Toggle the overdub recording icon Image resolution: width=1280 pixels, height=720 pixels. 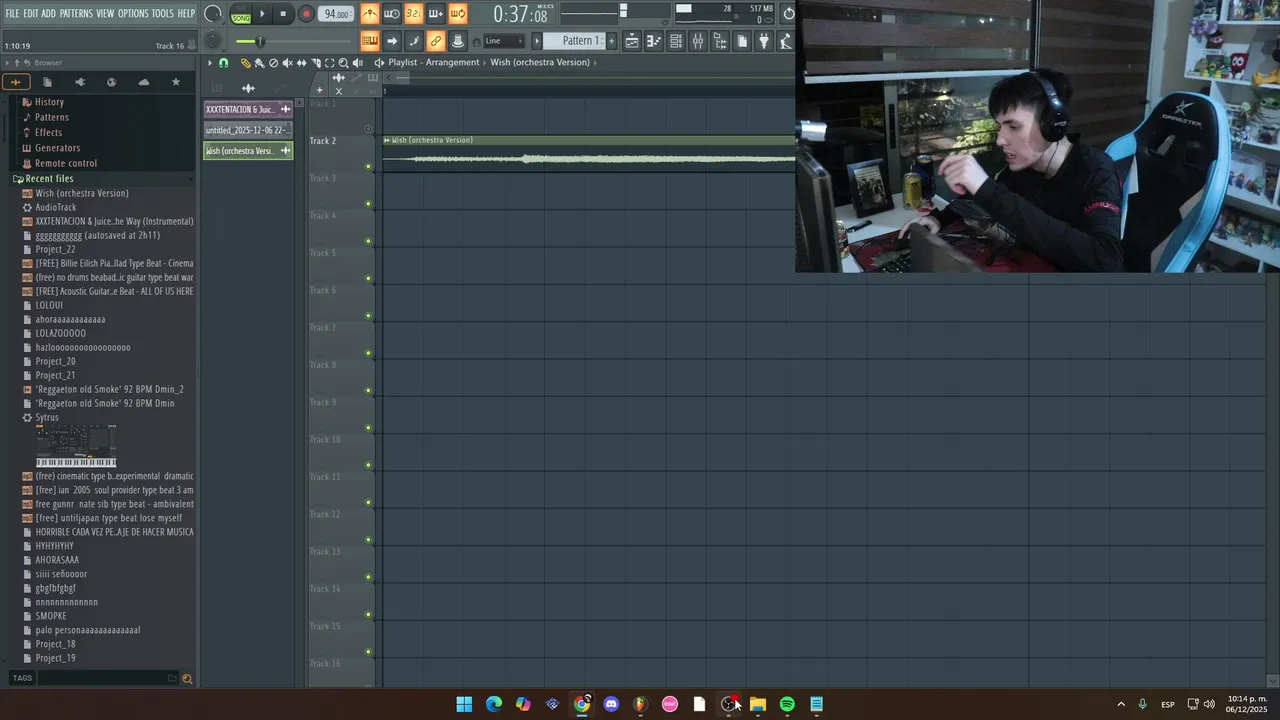[x=435, y=14]
